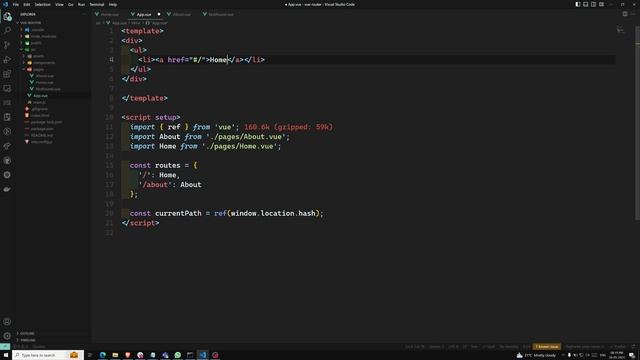
Task: Toggle secondary sidebar layout icon in title bar
Action: [x=593, y=4]
